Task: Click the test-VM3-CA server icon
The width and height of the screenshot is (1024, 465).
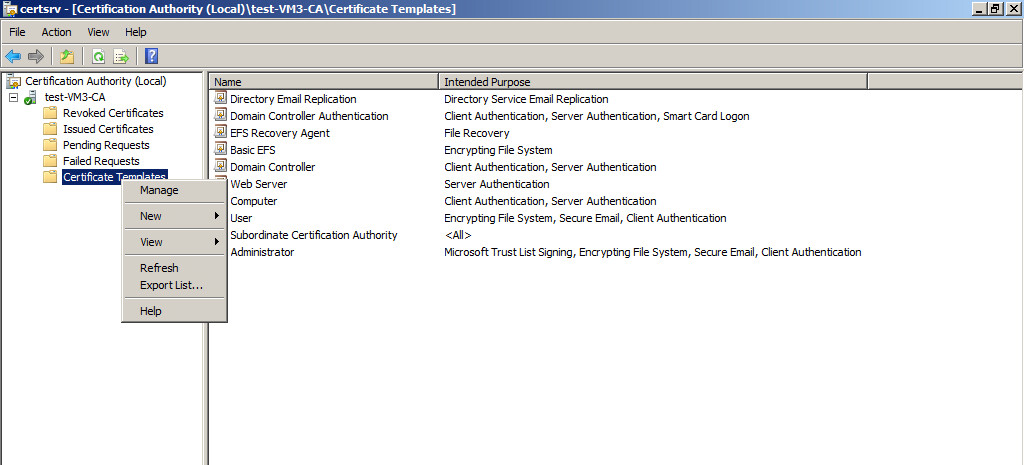Action: click(x=31, y=97)
